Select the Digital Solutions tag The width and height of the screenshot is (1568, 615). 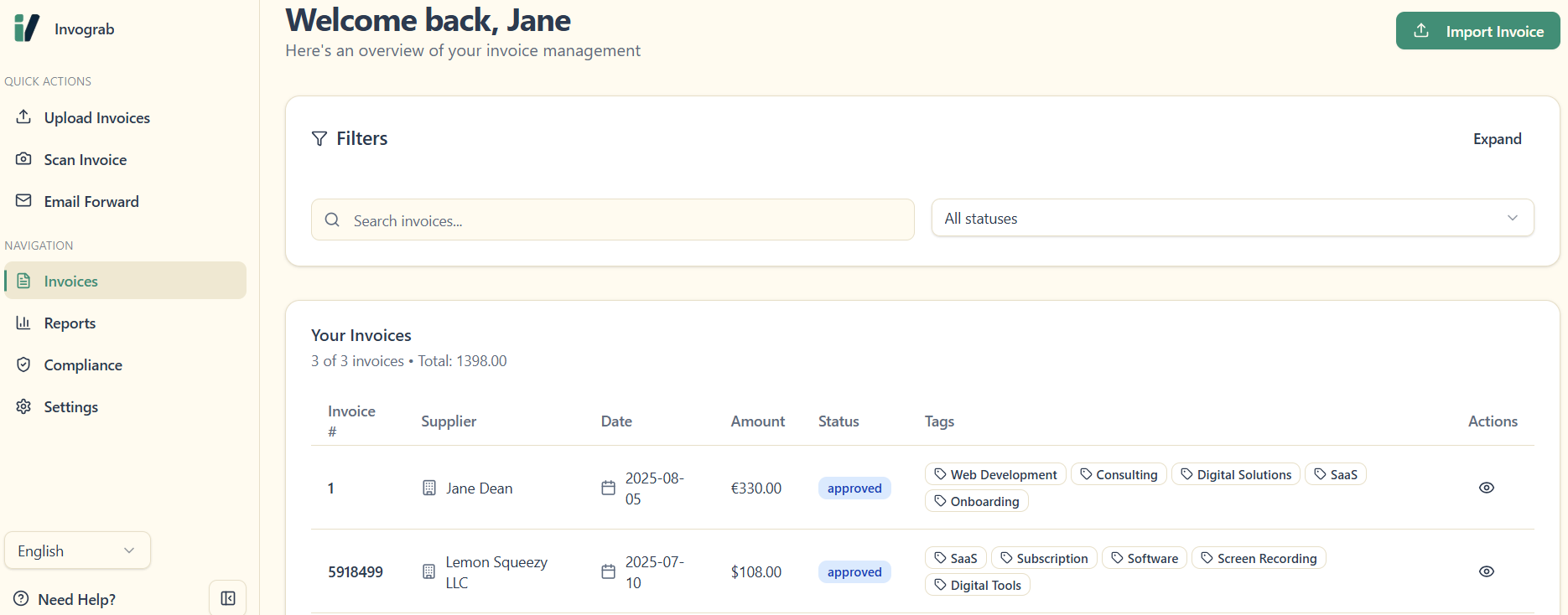tap(1236, 474)
